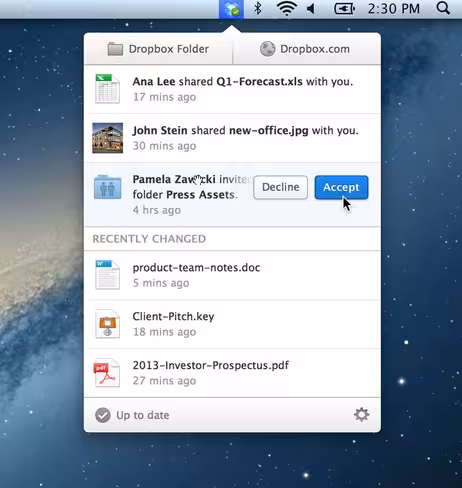Click the Up to date status text
The width and height of the screenshot is (462, 488).
143,415
